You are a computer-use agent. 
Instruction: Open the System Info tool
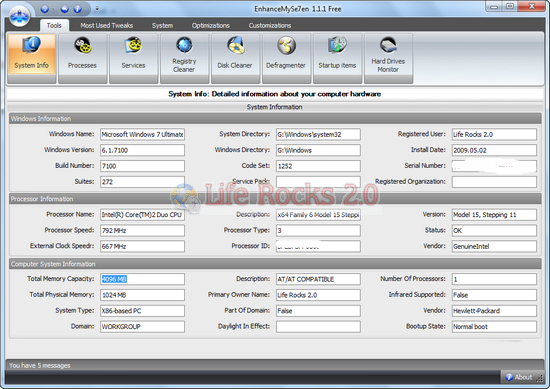coord(32,59)
